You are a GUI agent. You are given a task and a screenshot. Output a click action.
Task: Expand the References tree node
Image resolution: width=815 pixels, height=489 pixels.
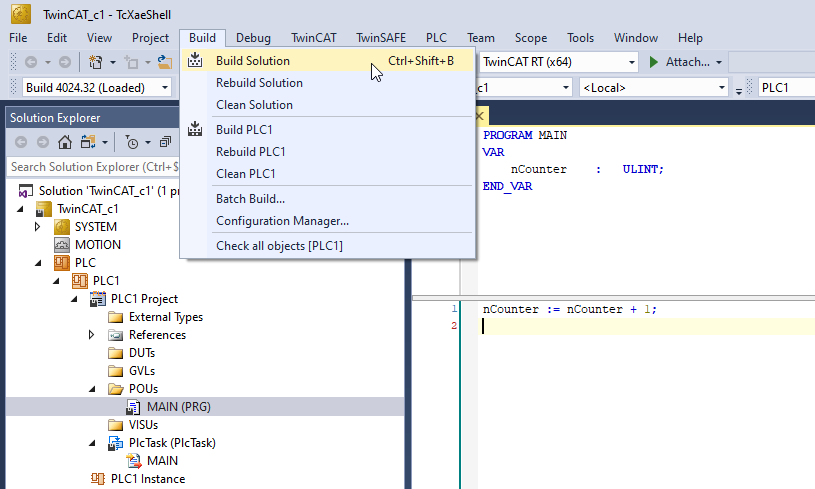coord(91,335)
